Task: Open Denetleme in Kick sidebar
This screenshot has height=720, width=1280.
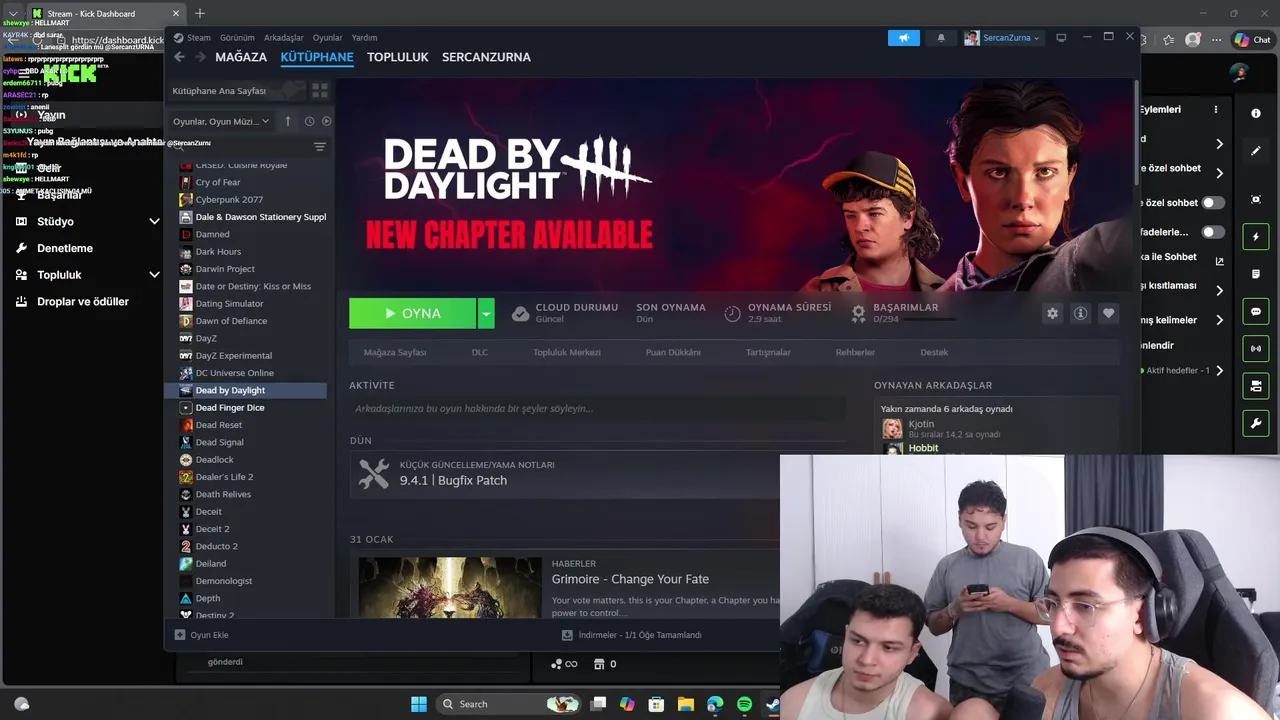Action: [x=65, y=248]
